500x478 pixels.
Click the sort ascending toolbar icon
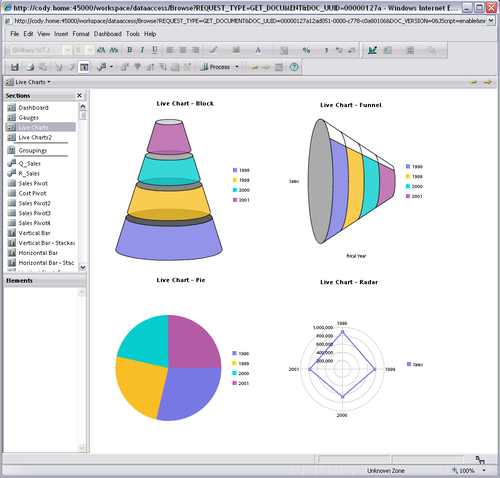tap(150, 67)
